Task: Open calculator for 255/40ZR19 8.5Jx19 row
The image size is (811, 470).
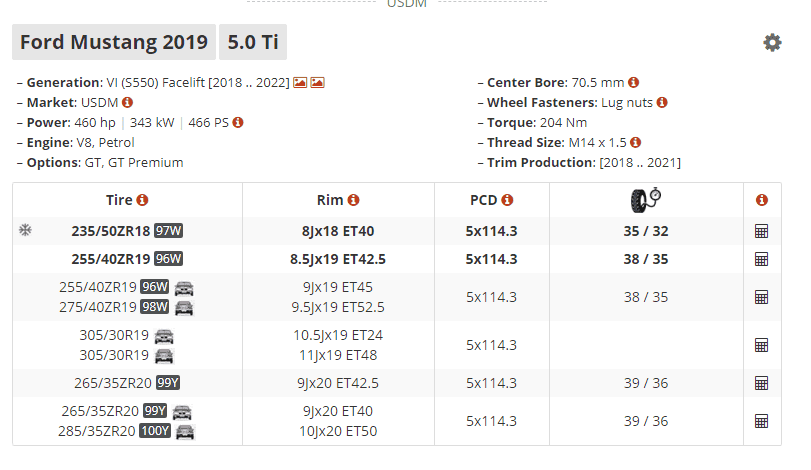Action: [761, 259]
